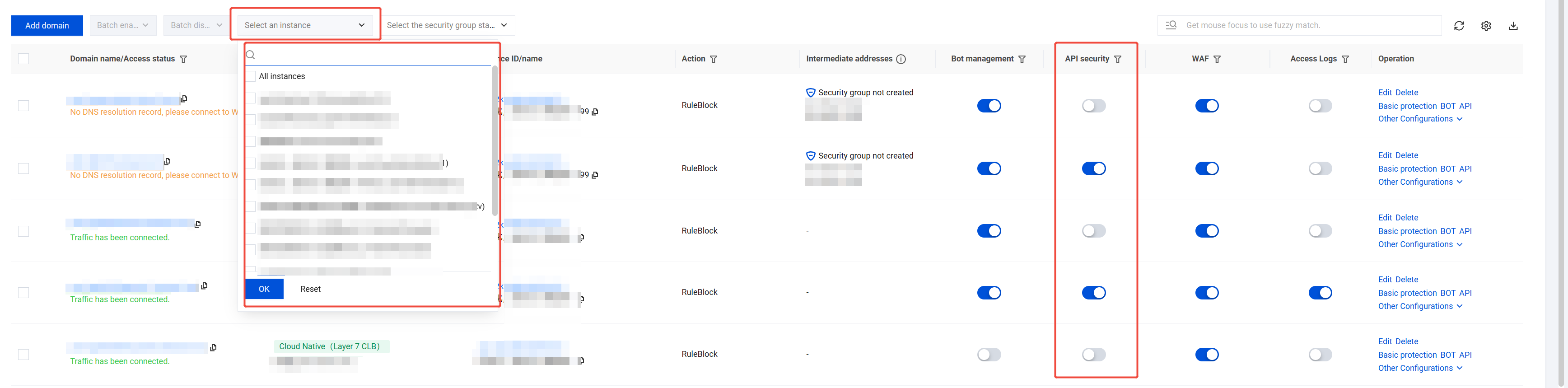
Task: Click the refresh list icon
Action: tap(1459, 26)
